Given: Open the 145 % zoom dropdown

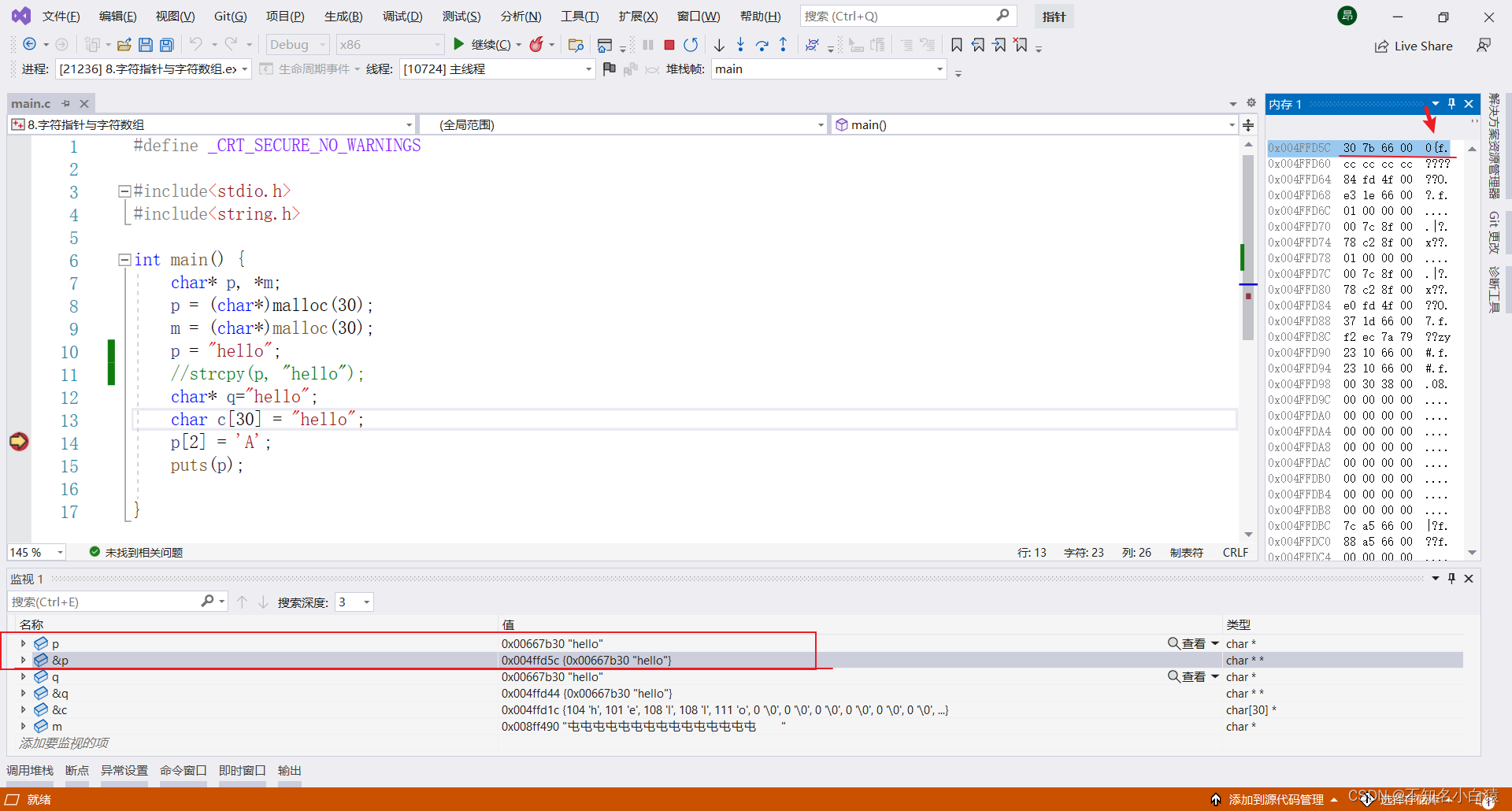Looking at the screenshot, I should [x=36, y=553].
